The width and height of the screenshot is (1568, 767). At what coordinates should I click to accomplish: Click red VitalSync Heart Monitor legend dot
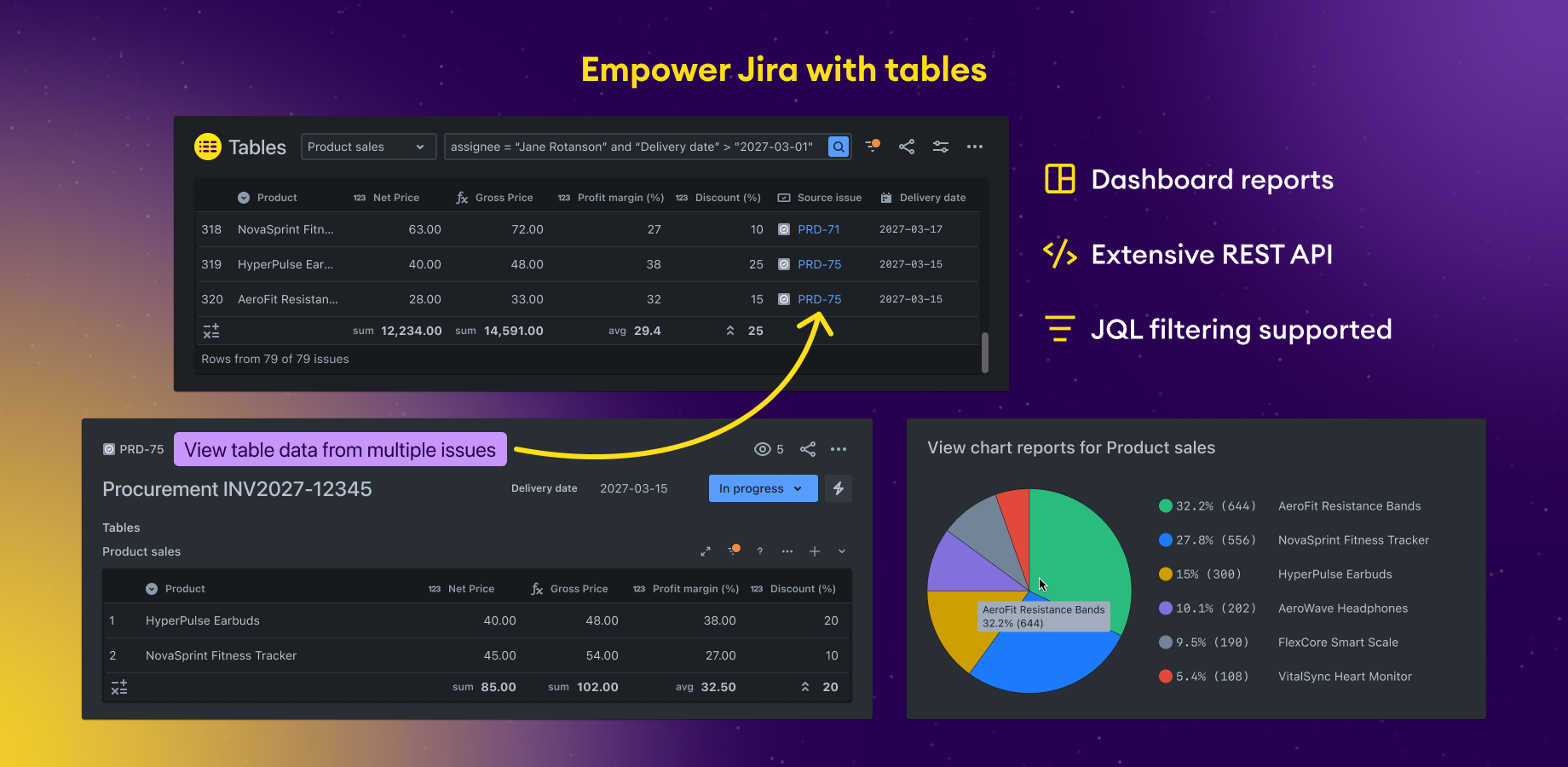coord(1166,677)
